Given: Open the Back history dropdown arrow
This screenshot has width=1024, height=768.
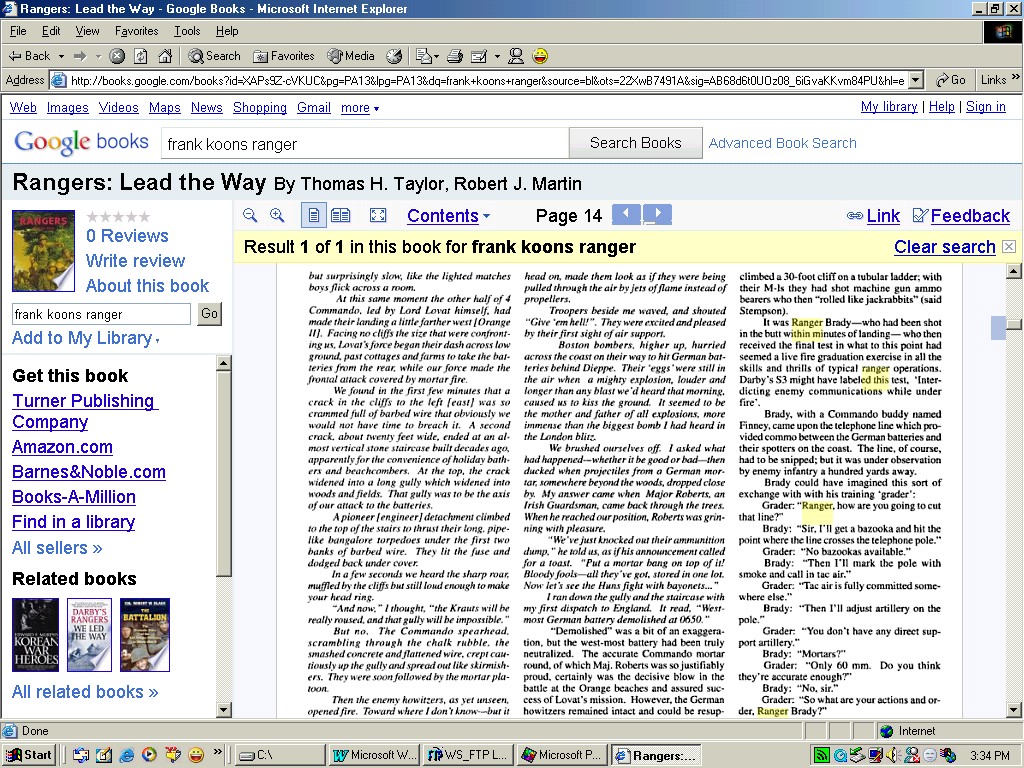Looking at the screenshot, I should click(x=61, y=56).
